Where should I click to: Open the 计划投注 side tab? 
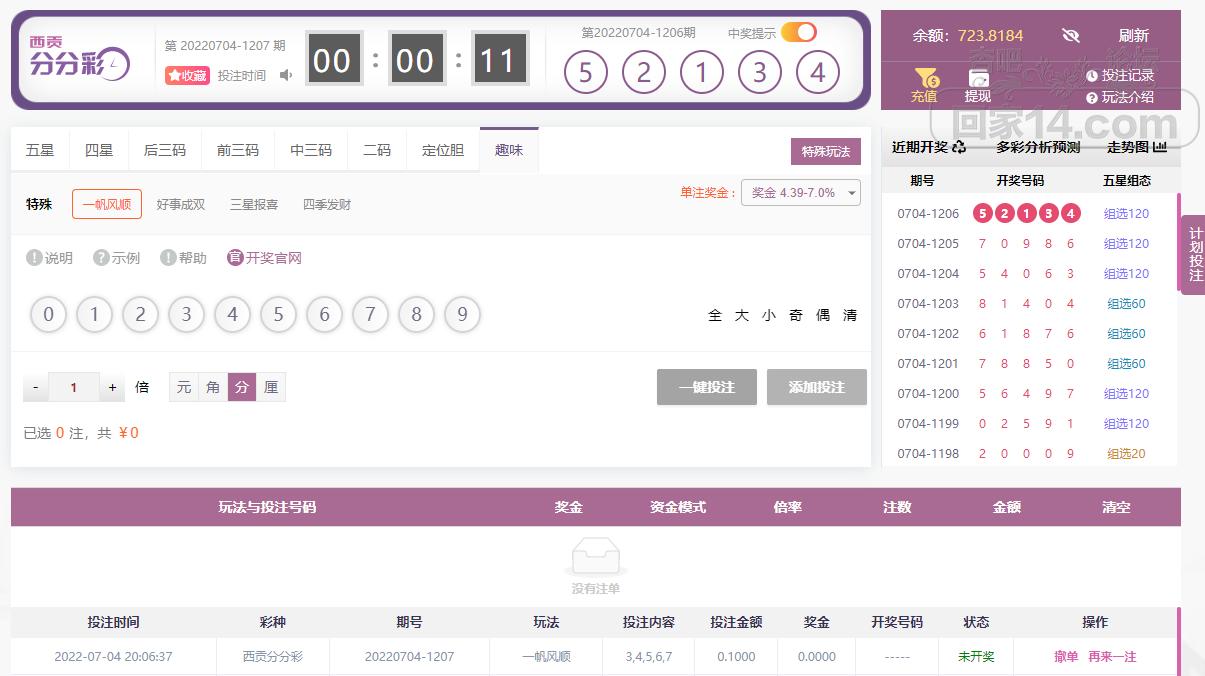click(1194, 254)
